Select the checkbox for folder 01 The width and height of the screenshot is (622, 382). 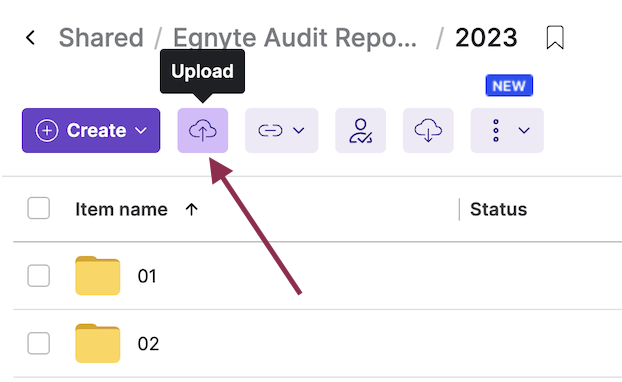tap(38, 276)
